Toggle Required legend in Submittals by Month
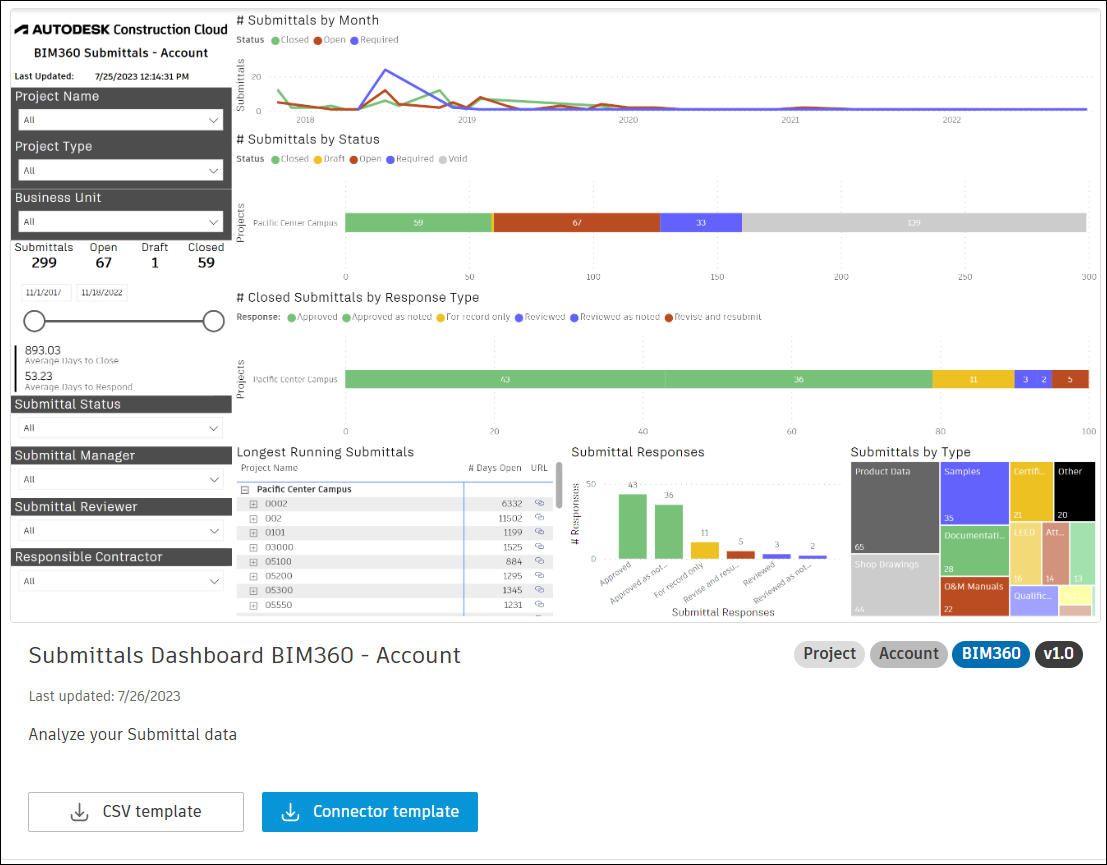 (x=374, y=40)
